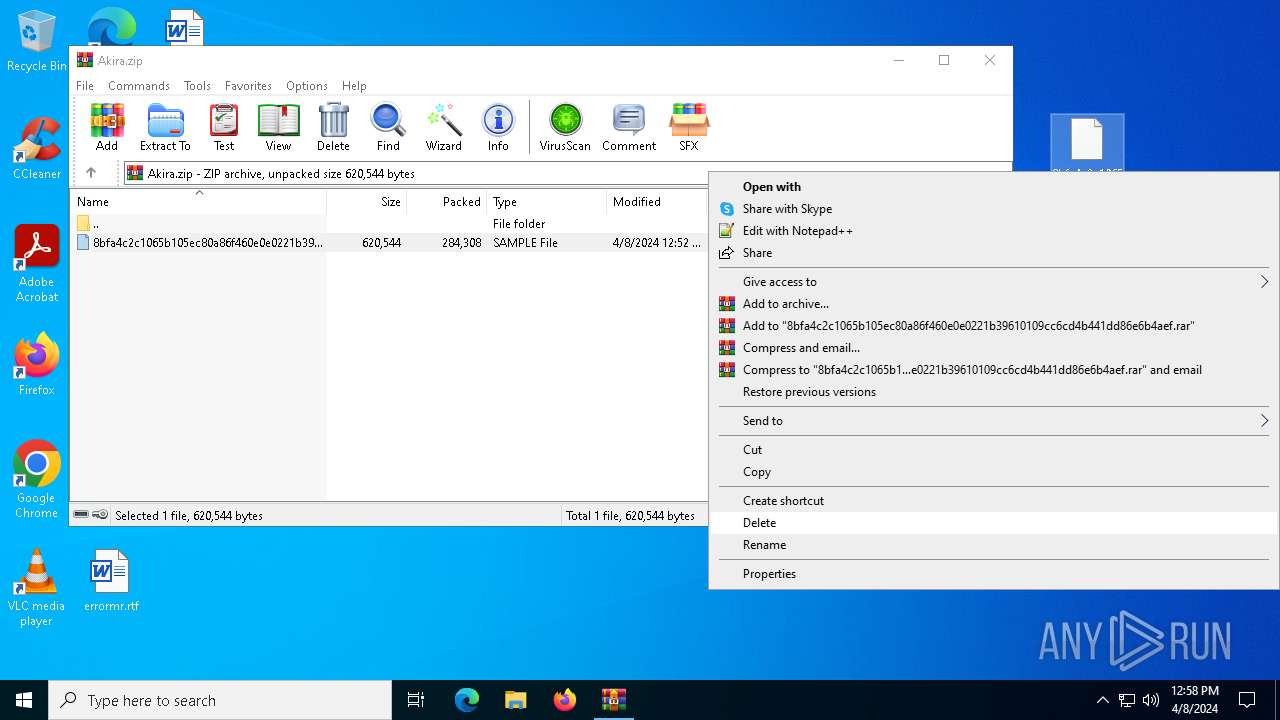Open Task View on the taskbar
Viewport: 1280px width, 720px height.
click(x=416, y=700)
